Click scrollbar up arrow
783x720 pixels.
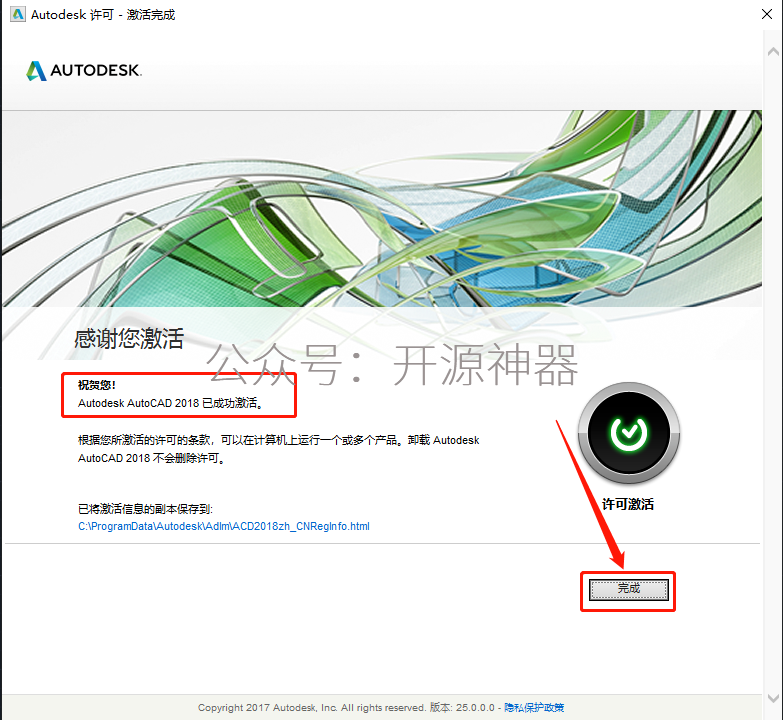click(x=773, y=51)
